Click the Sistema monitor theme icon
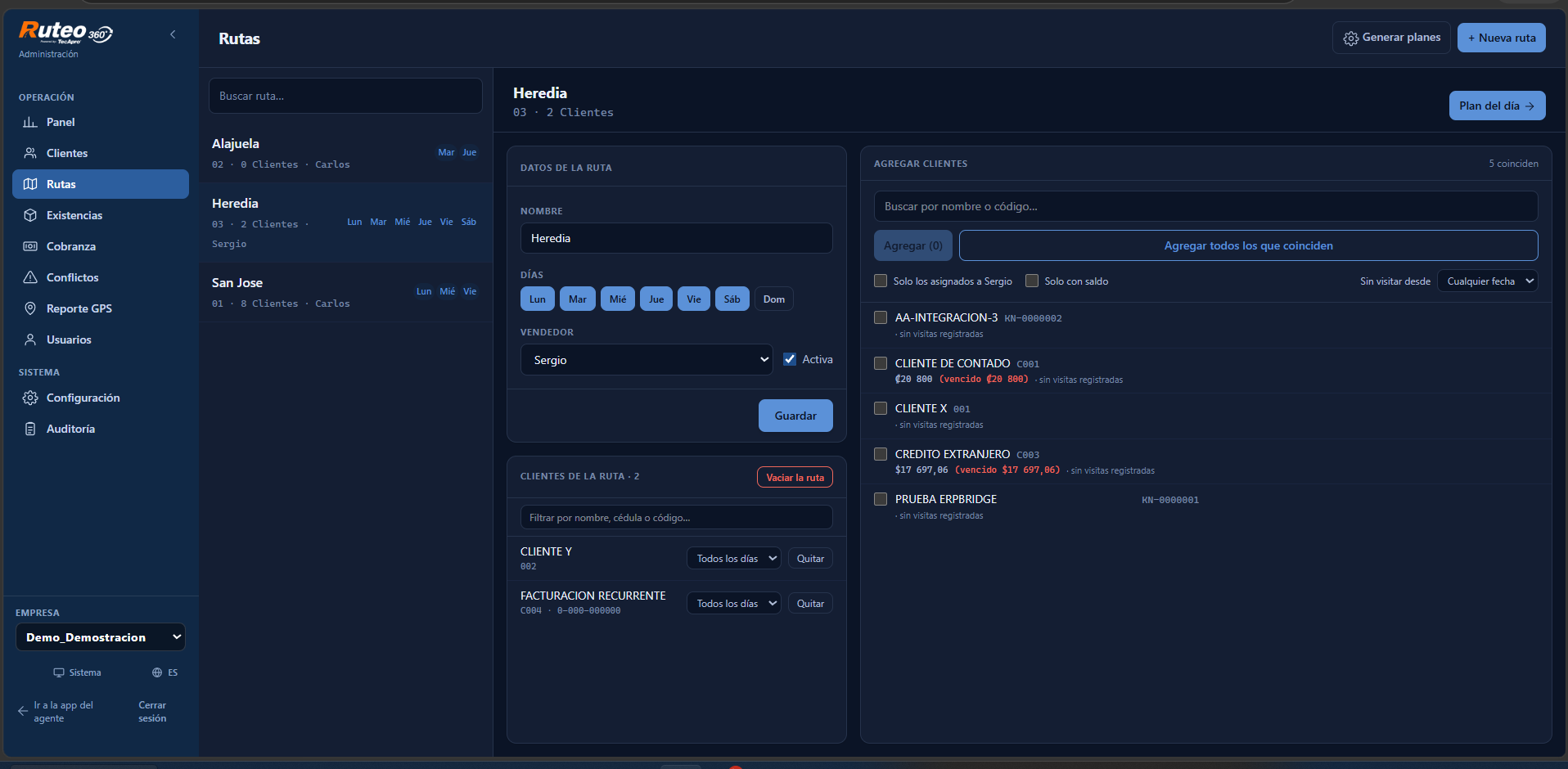 pos(59,672)
